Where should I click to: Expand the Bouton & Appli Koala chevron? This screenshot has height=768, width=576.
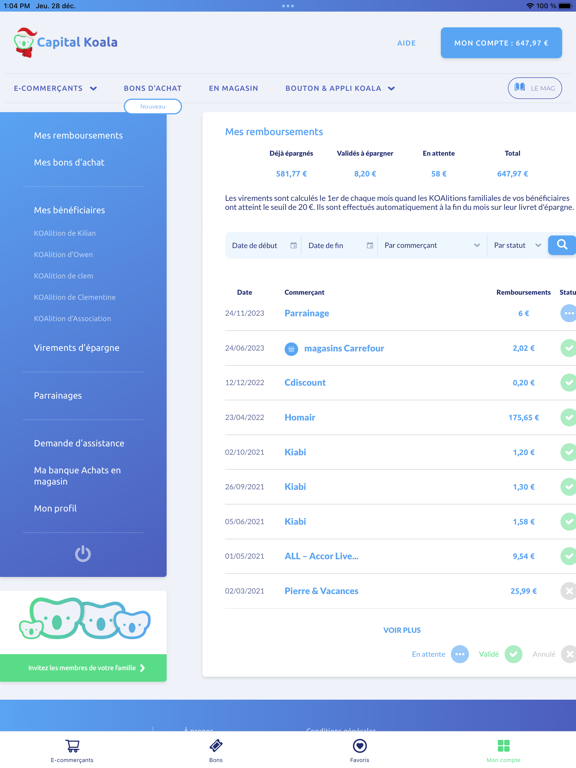click(x=391, y=89)
